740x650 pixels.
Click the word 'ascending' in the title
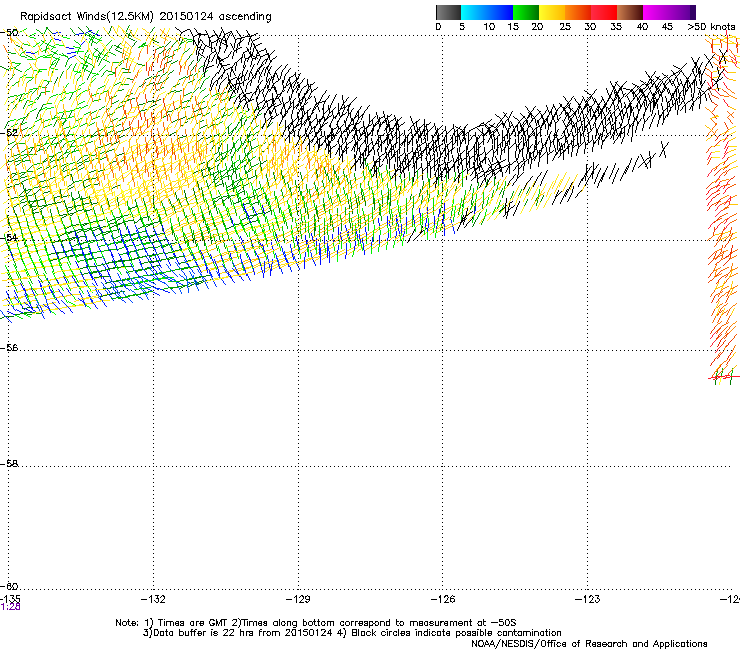245,17
